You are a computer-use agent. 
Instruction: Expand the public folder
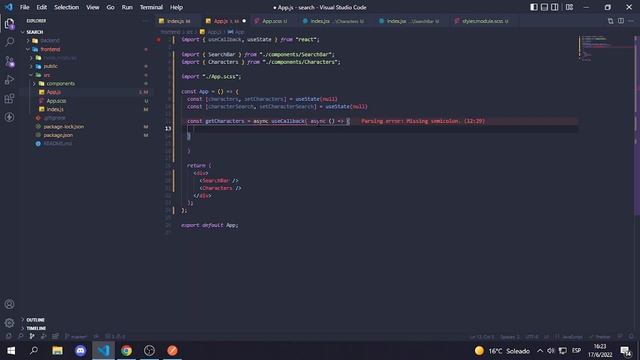click(51, 66)
